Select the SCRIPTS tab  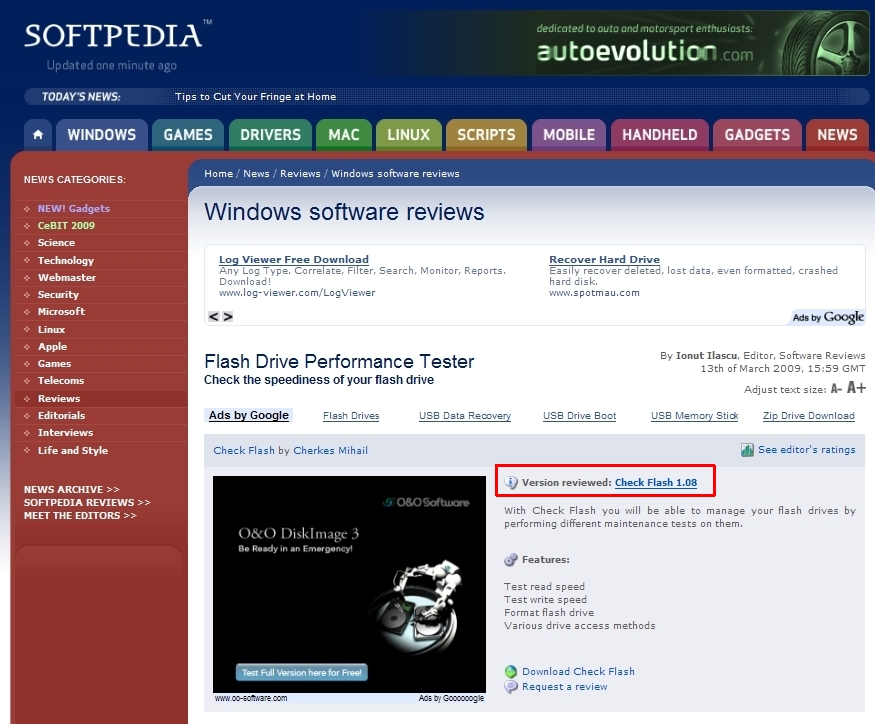click(486, 135)
